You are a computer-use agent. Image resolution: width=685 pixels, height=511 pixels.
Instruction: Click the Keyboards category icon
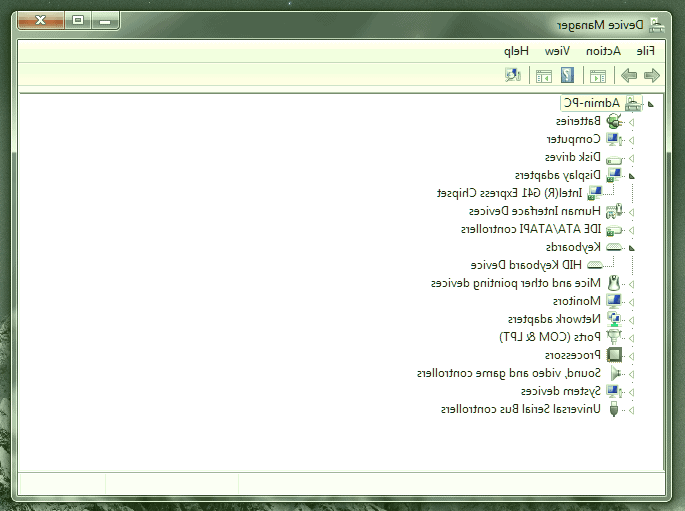[x=614, y=247]
